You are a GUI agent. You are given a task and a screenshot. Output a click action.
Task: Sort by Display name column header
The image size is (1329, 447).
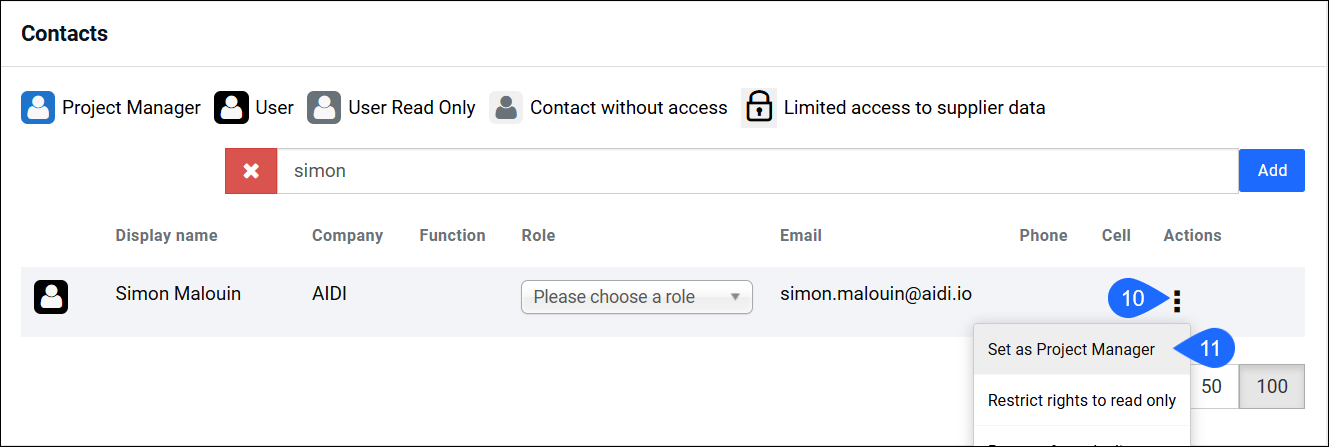(166, 236)
